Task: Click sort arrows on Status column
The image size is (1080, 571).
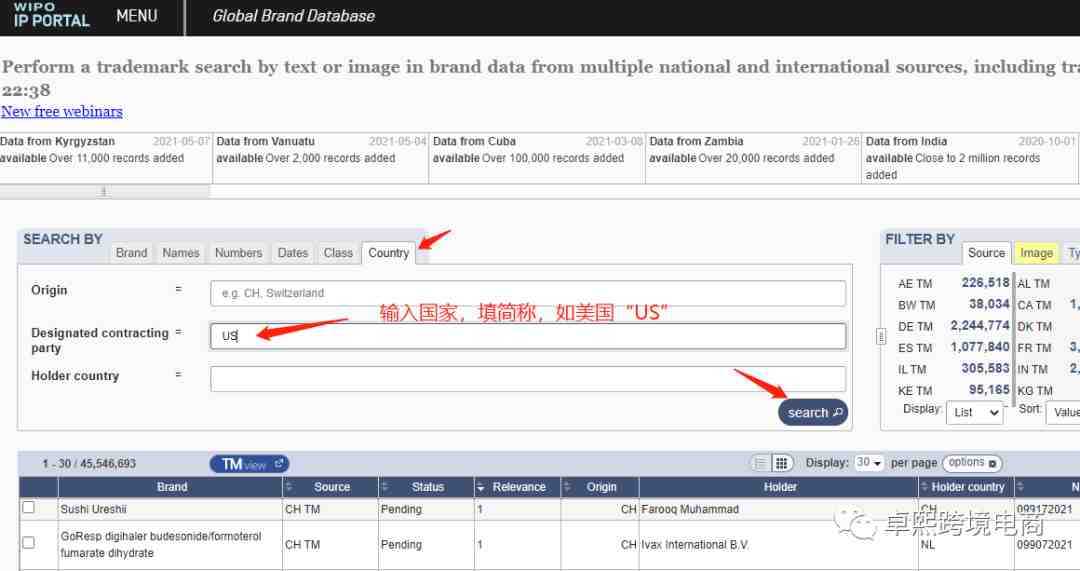Action: (x=385, y=487)
